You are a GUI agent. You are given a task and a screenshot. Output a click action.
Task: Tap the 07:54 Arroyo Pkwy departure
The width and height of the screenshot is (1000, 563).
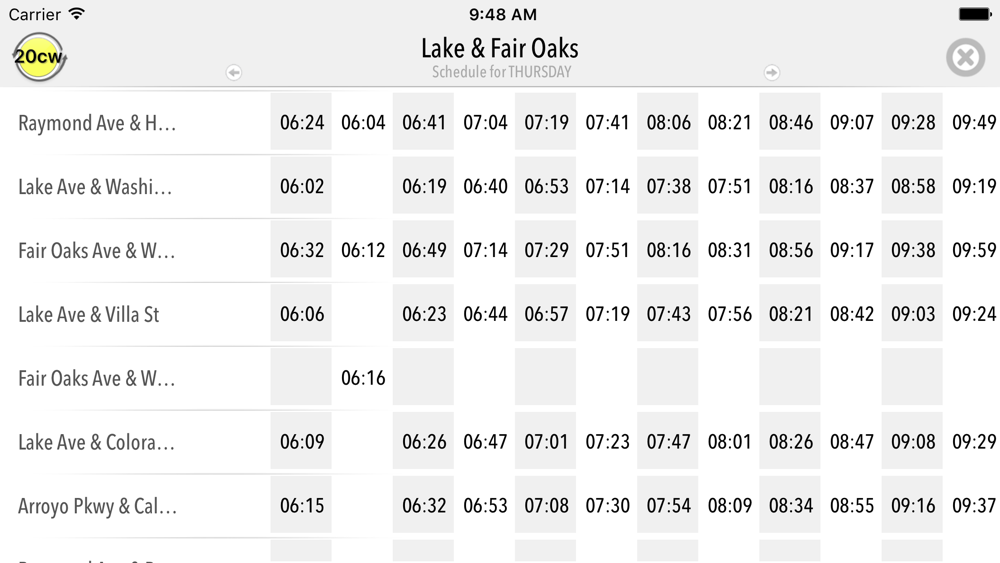point(668,506)
